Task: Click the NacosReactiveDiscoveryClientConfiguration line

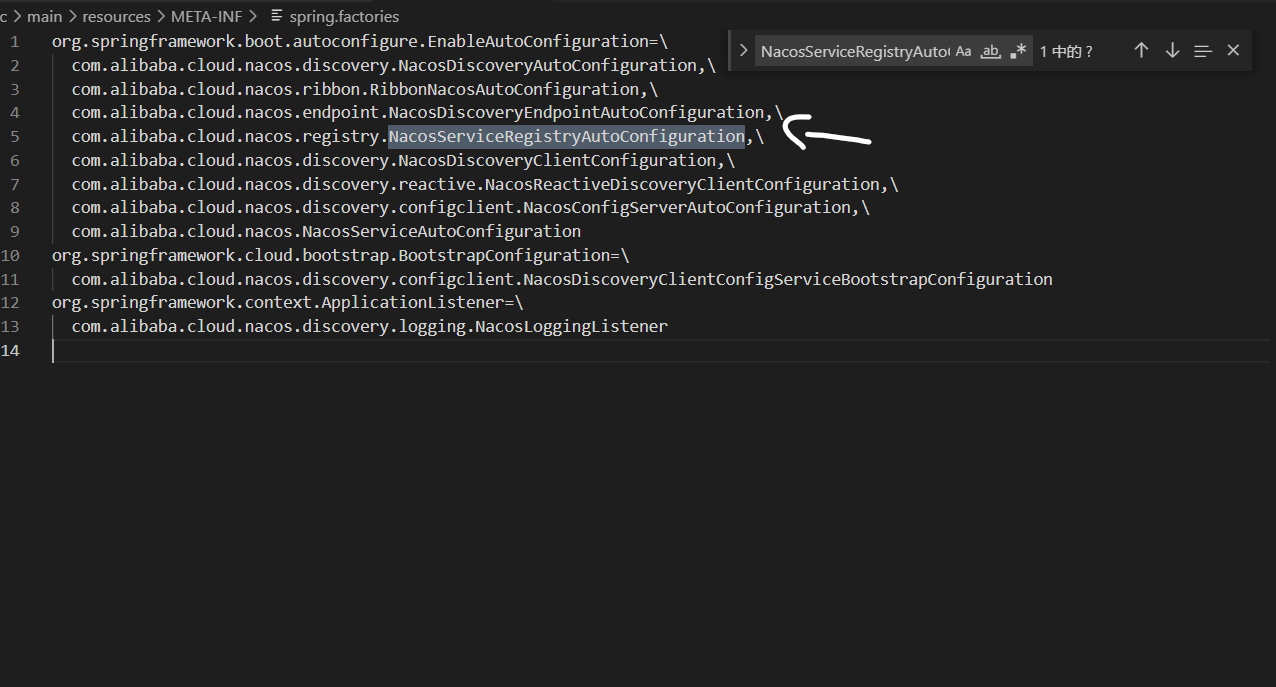Action: [485, 184]
